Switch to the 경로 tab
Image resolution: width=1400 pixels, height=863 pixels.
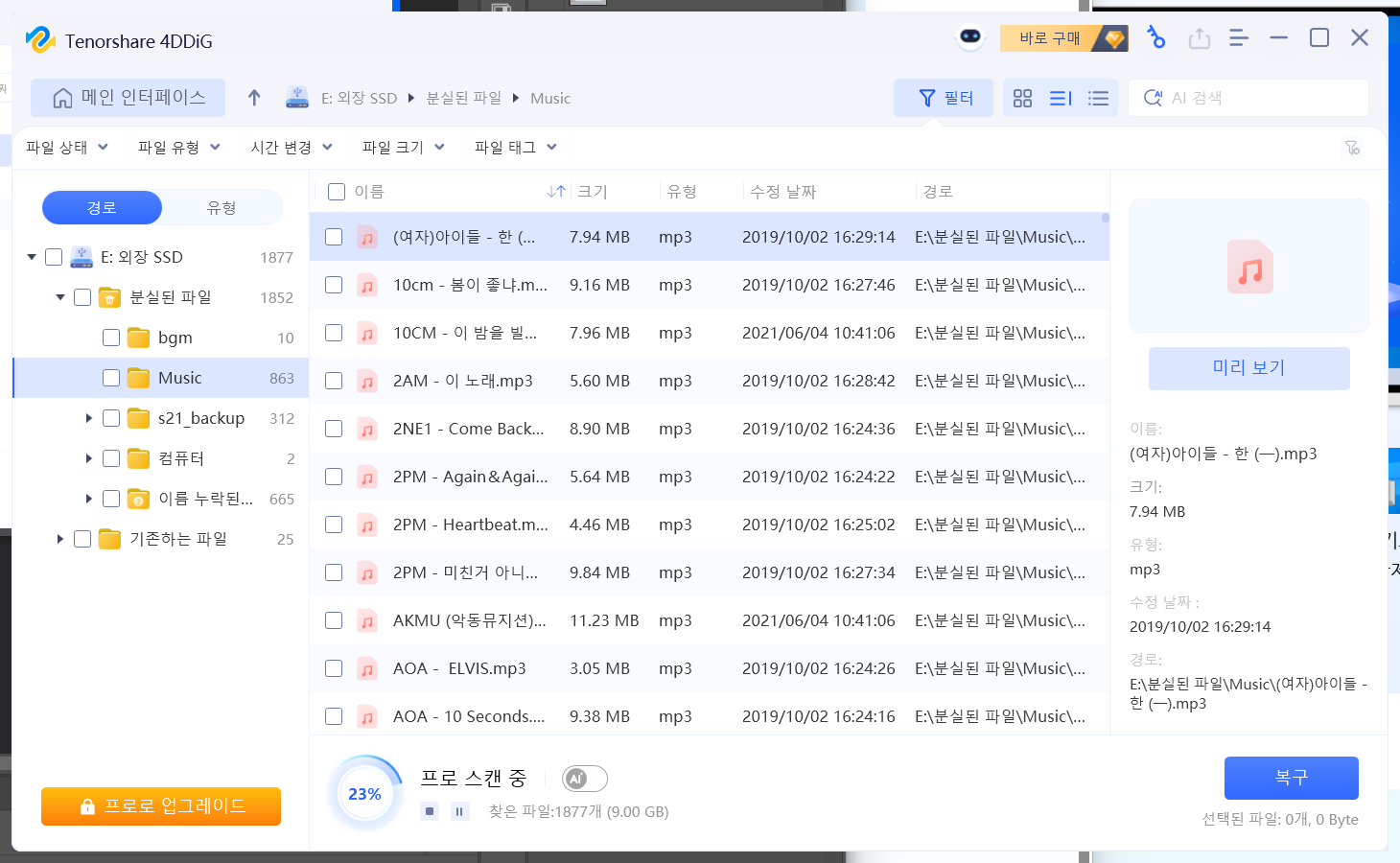point(102,207)
